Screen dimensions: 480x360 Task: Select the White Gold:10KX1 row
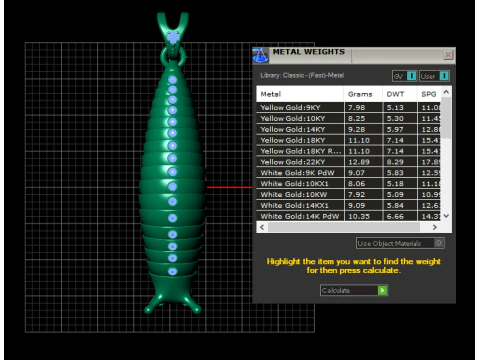(349, 184)
